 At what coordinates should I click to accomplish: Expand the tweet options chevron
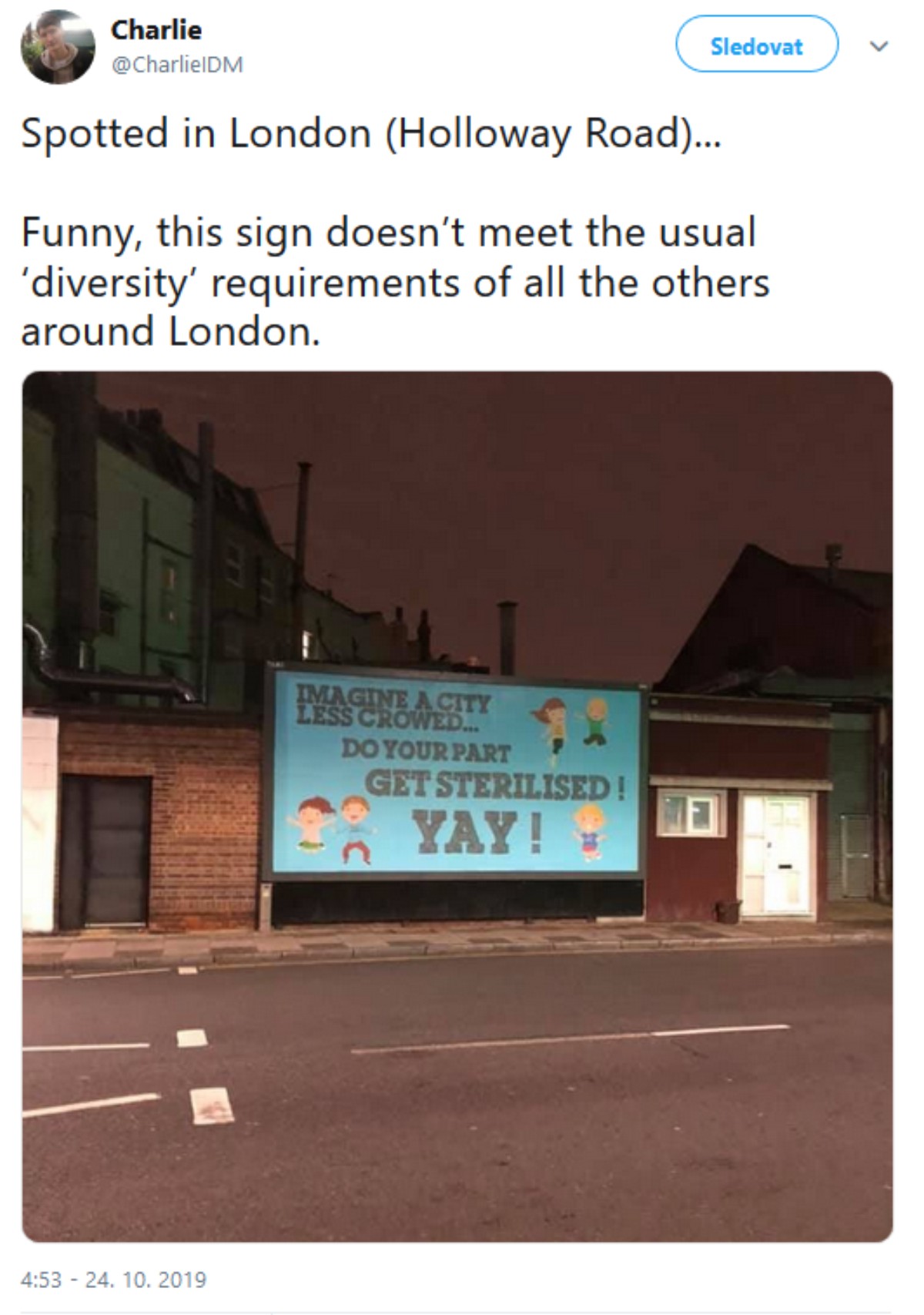pos(879,46)
